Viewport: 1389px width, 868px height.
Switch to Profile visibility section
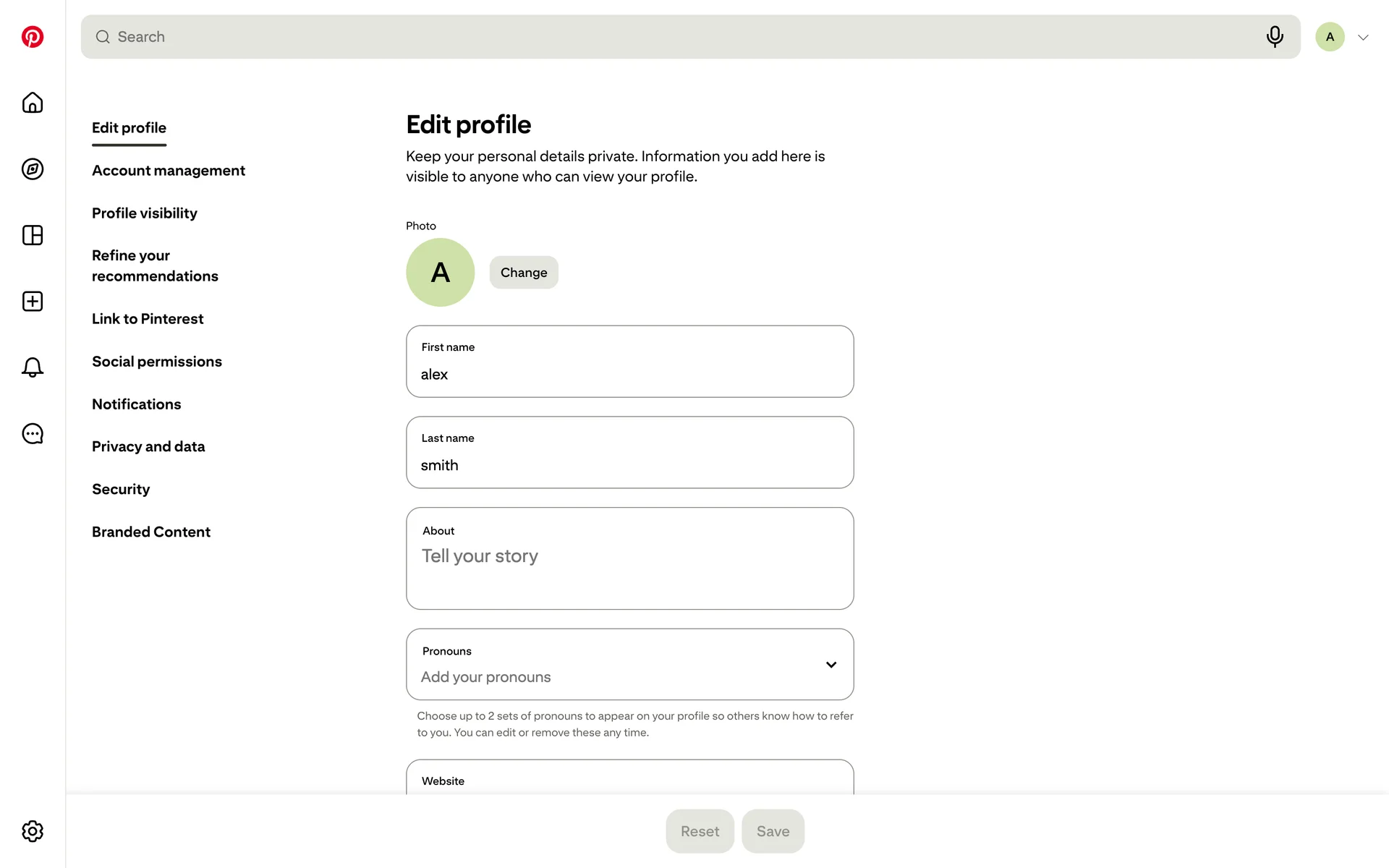click(145, 213)
